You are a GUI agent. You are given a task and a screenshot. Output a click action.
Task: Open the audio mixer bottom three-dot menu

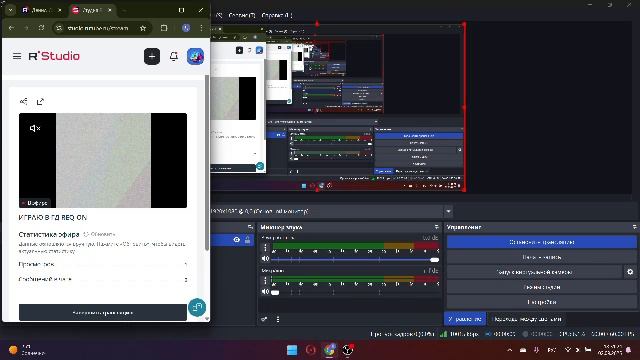(x=278, y=319)
